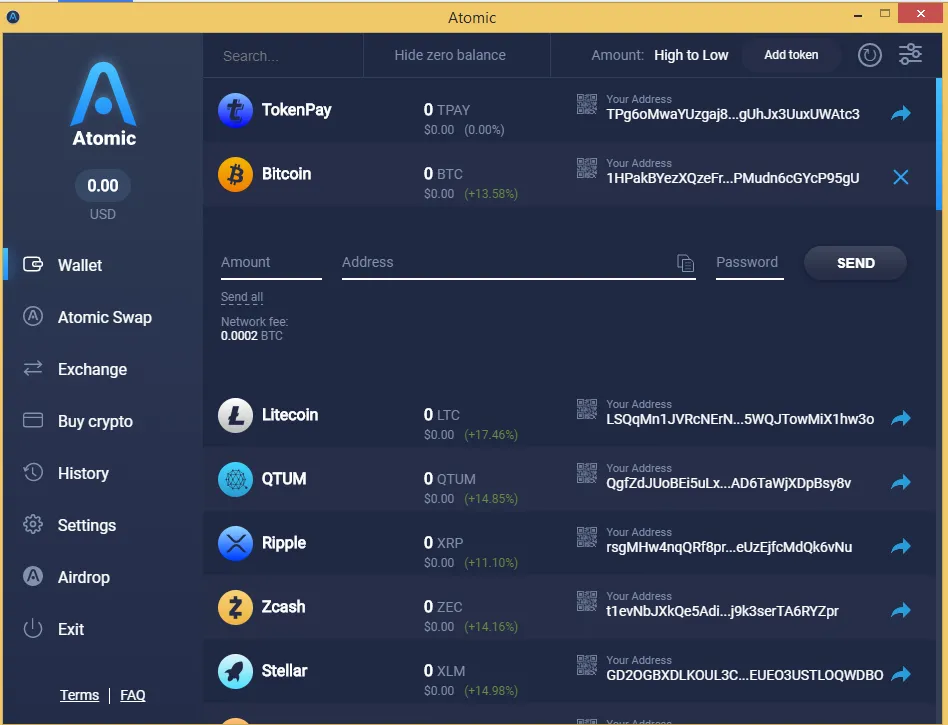948x725 pixels.
Task: Click the Ripple coin icon
Action: point(235,543)
